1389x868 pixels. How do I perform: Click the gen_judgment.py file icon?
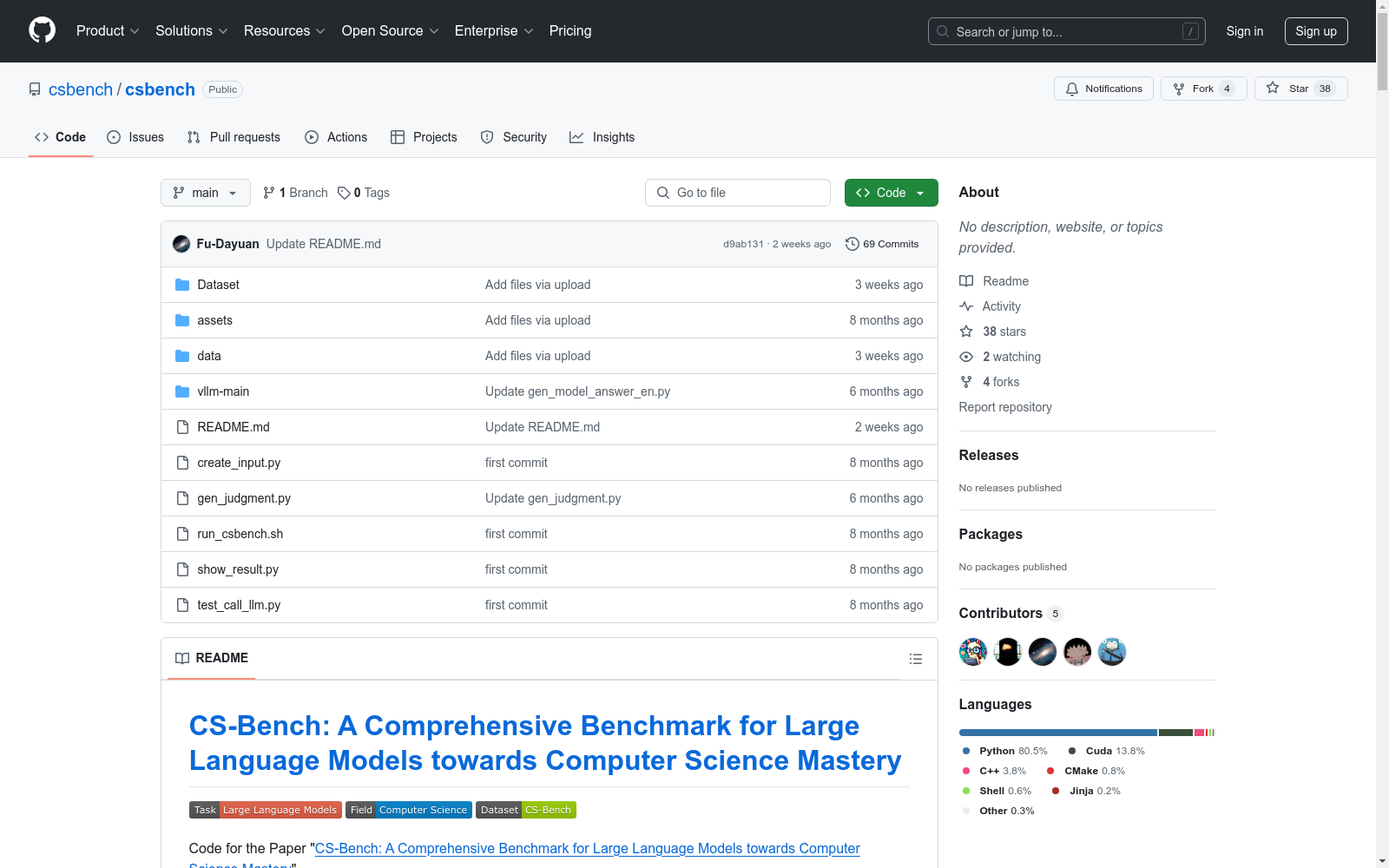coord(182,498)
